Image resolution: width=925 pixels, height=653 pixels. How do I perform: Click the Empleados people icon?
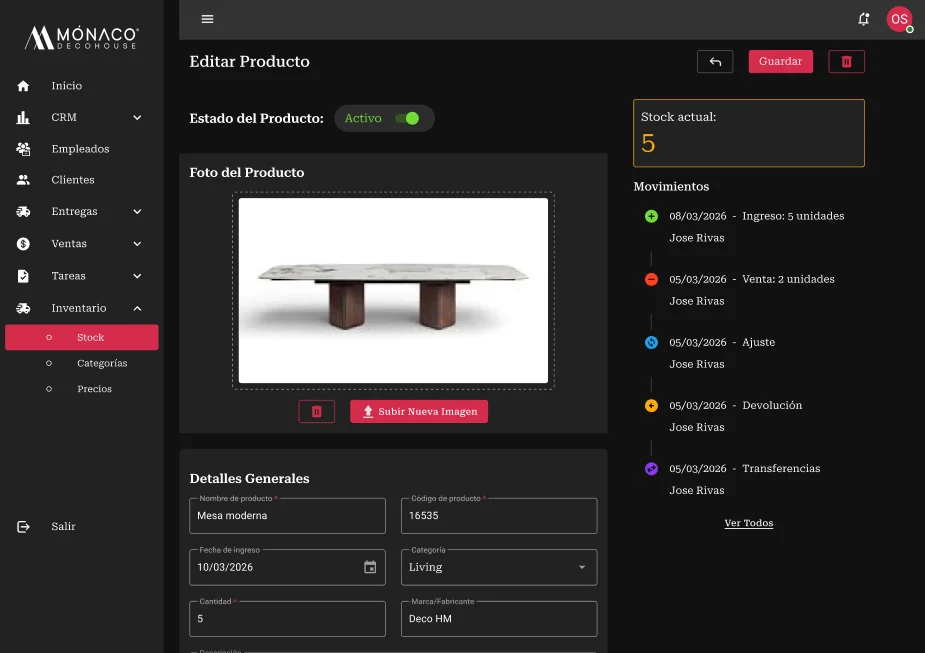click(23, 149)
